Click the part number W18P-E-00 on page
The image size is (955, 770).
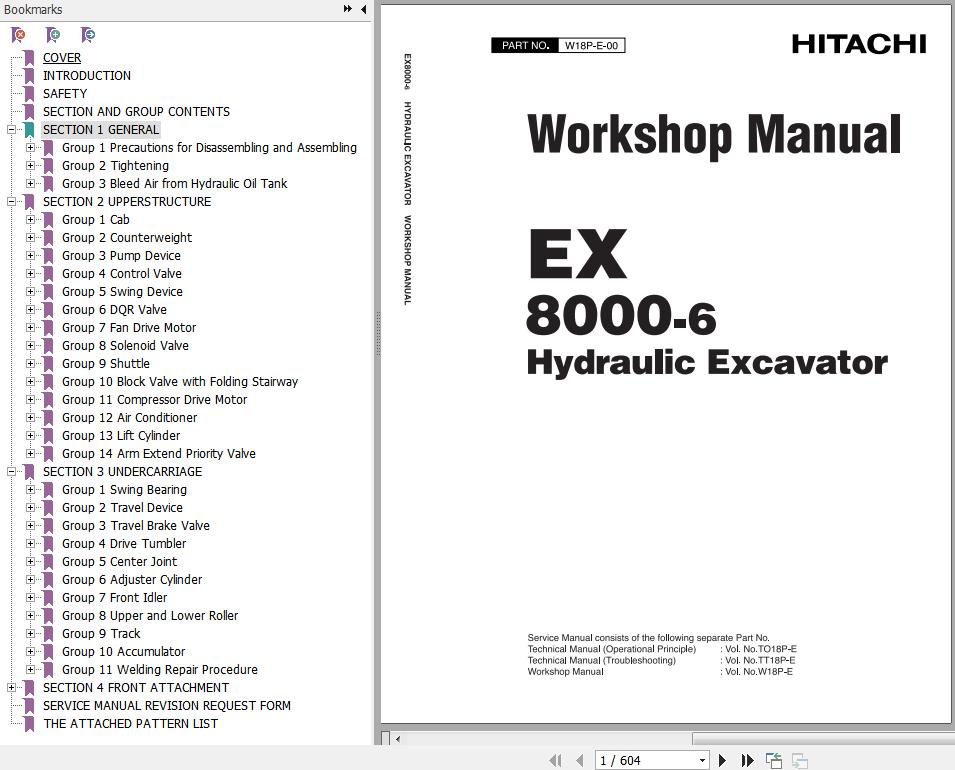(x=591, y=46)
